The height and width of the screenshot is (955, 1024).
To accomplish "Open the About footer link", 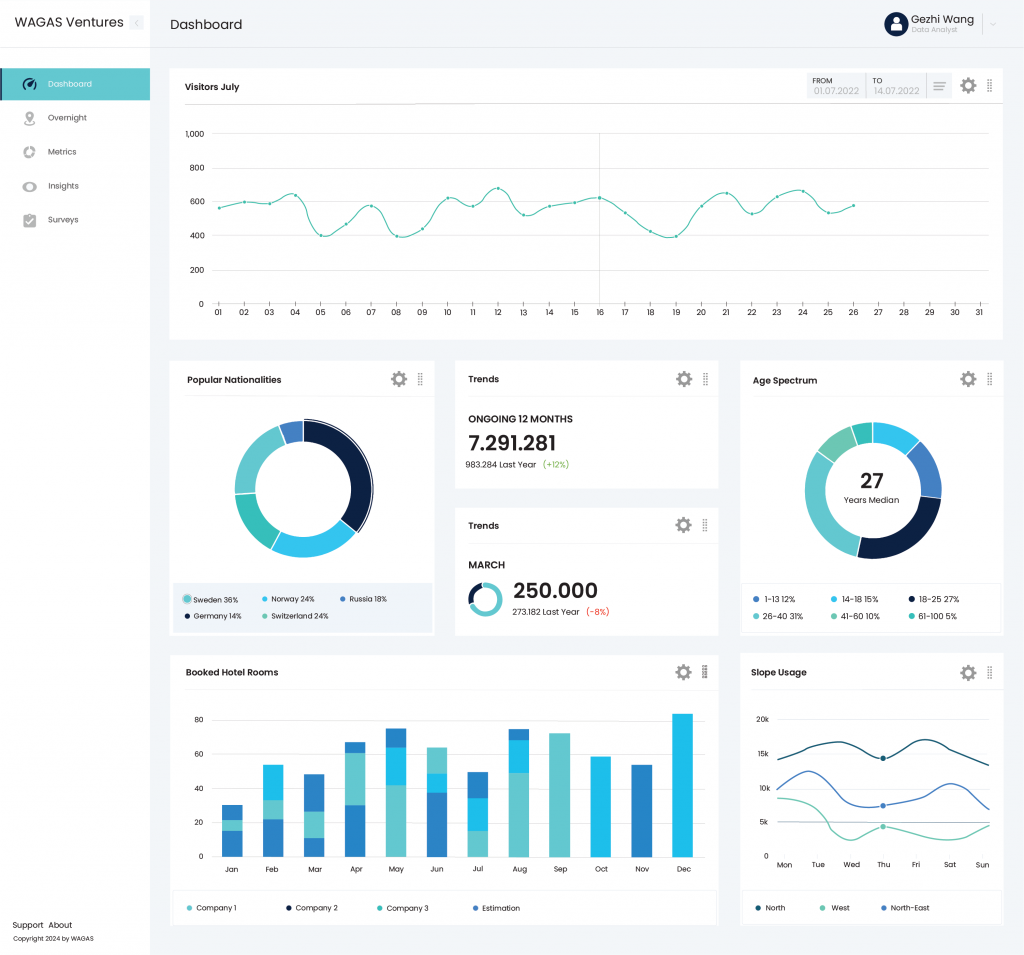I will tap(61, 925).
